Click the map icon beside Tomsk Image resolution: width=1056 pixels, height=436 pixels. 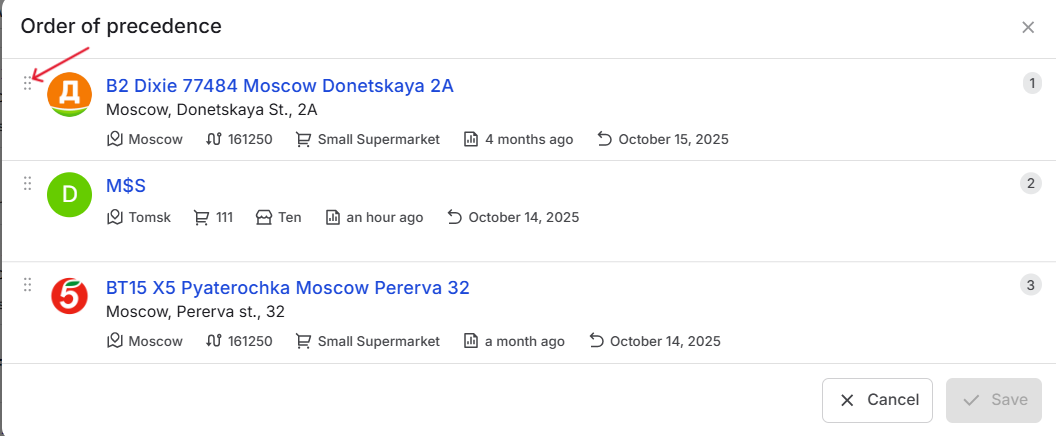(x=115, y=217)
